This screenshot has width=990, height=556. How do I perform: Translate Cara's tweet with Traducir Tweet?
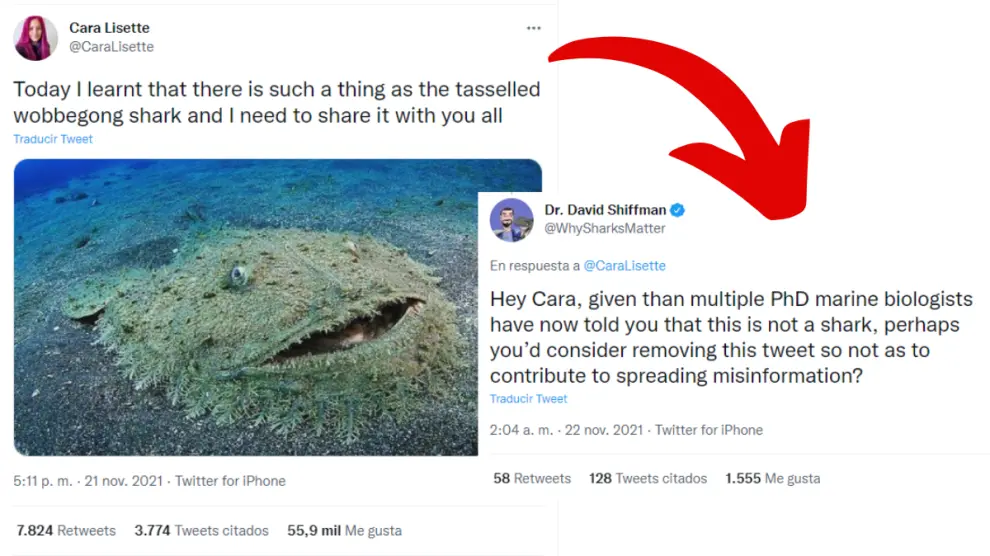53,139
